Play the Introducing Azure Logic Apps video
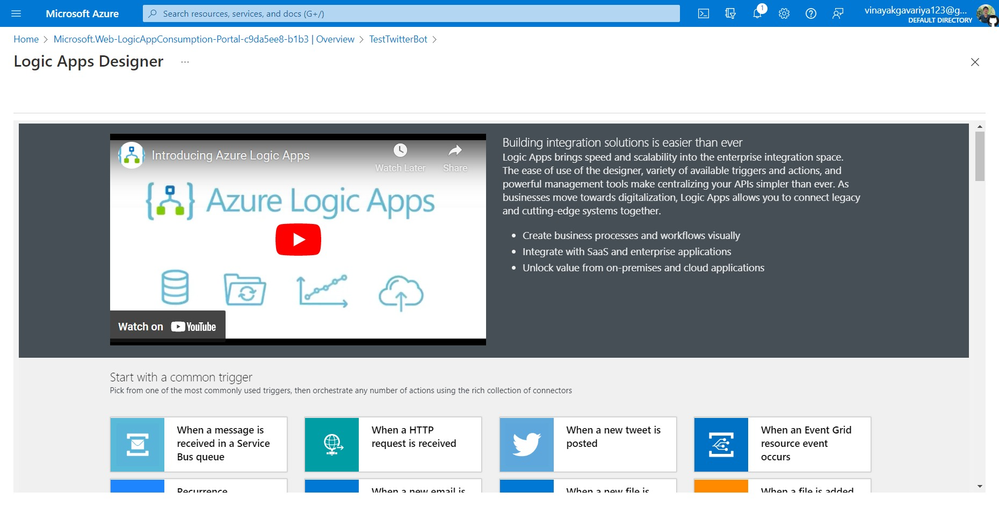 (298, 240)
